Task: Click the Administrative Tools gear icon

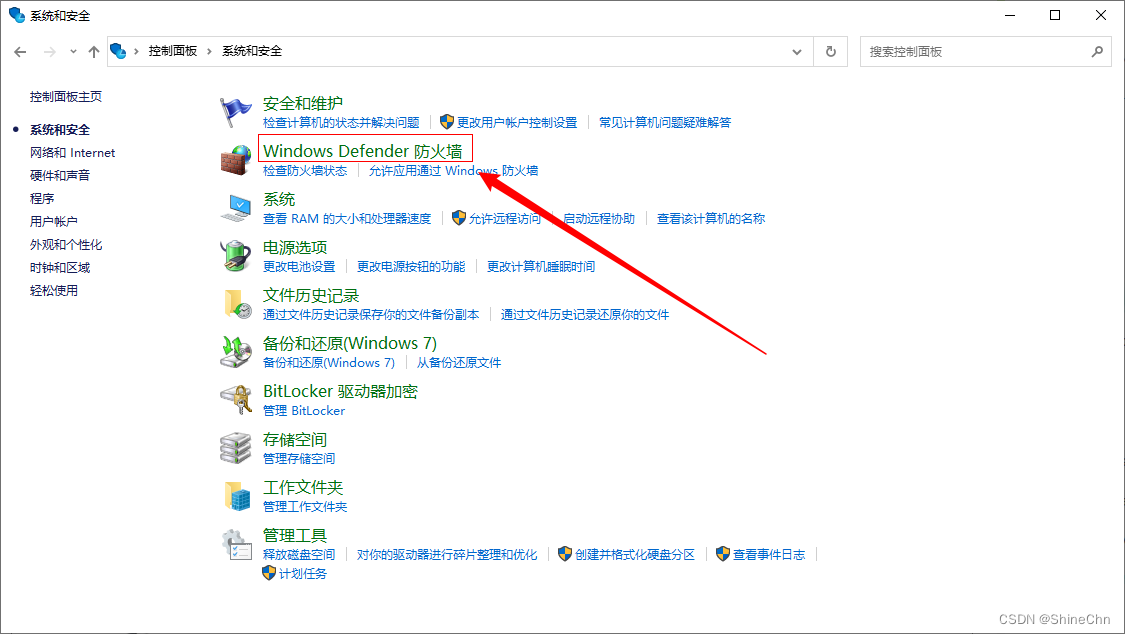Action: click(x=236, y=544)
